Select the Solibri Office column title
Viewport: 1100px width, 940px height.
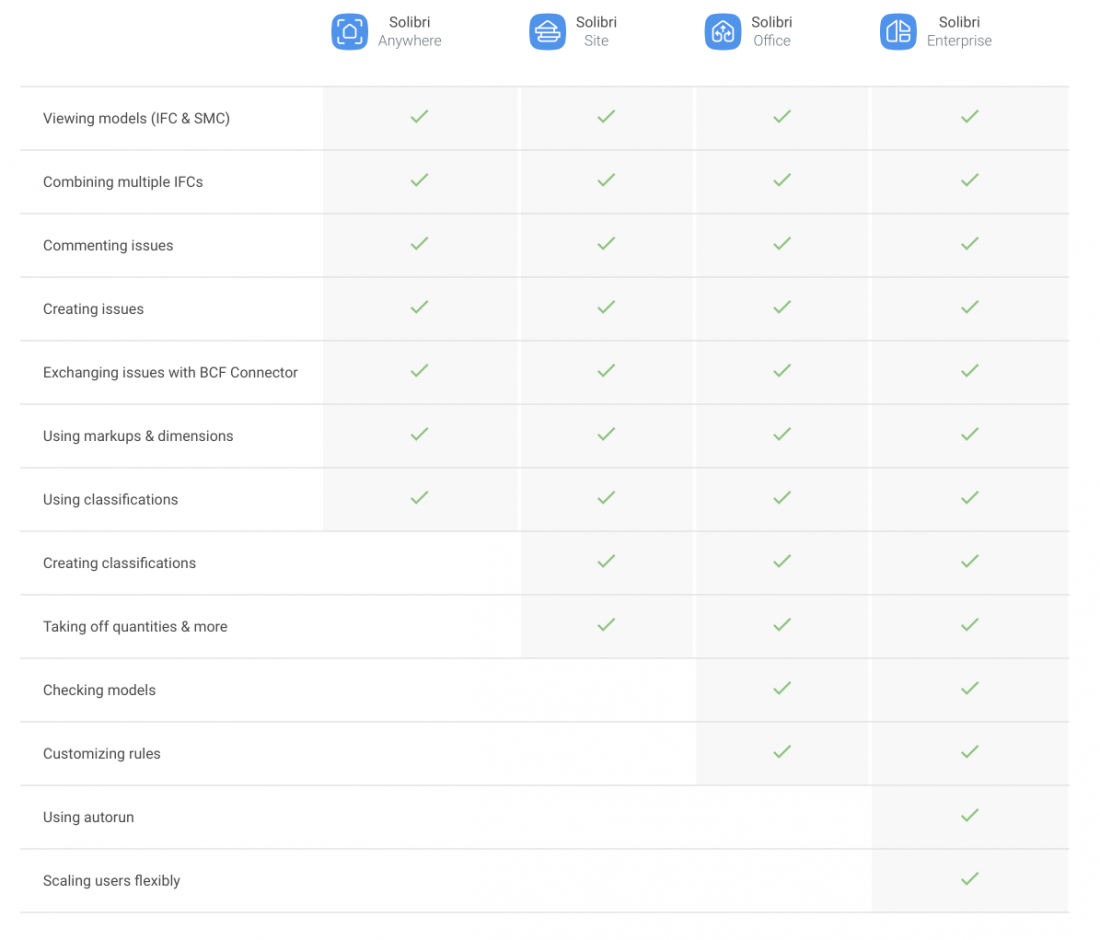[x=772, y=32]
